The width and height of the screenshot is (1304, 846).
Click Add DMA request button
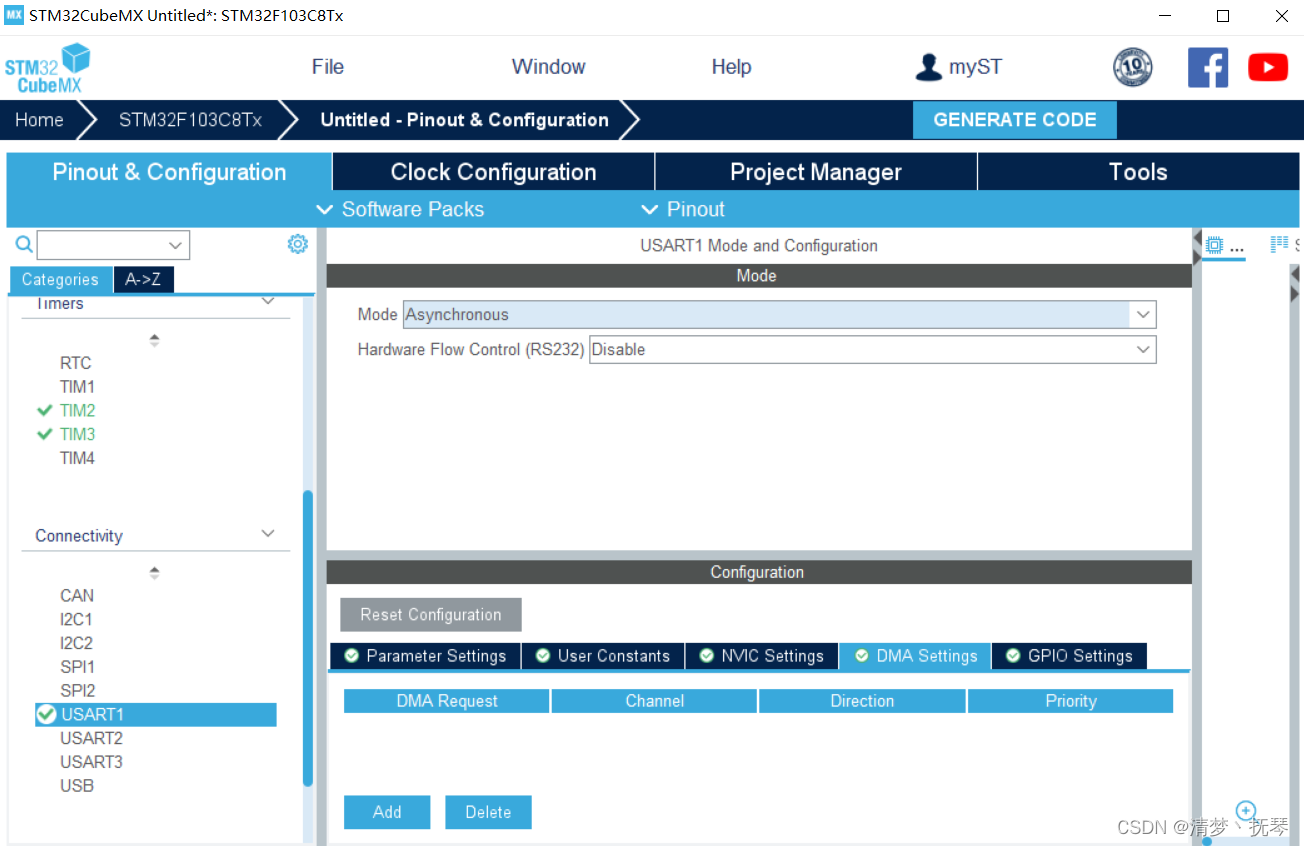[x=387, y=812]
